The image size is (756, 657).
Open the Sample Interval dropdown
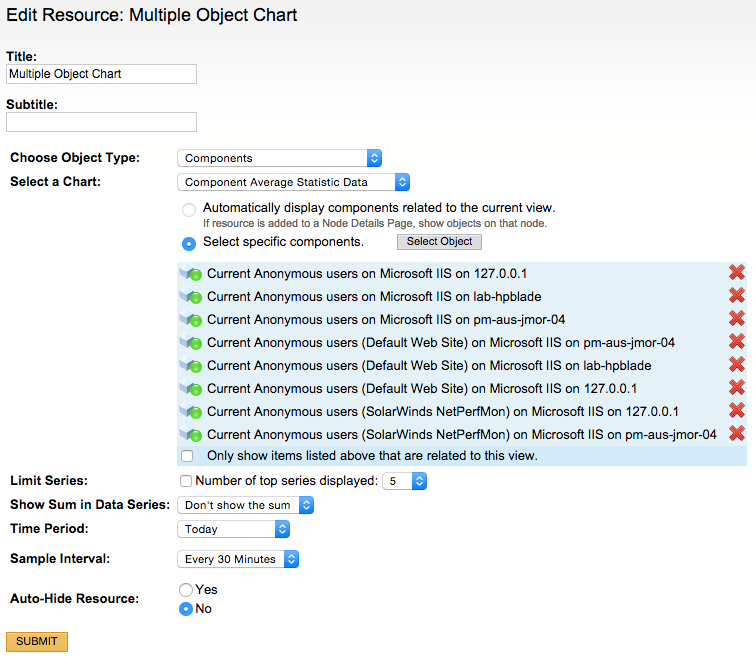[x=238, y=559]
